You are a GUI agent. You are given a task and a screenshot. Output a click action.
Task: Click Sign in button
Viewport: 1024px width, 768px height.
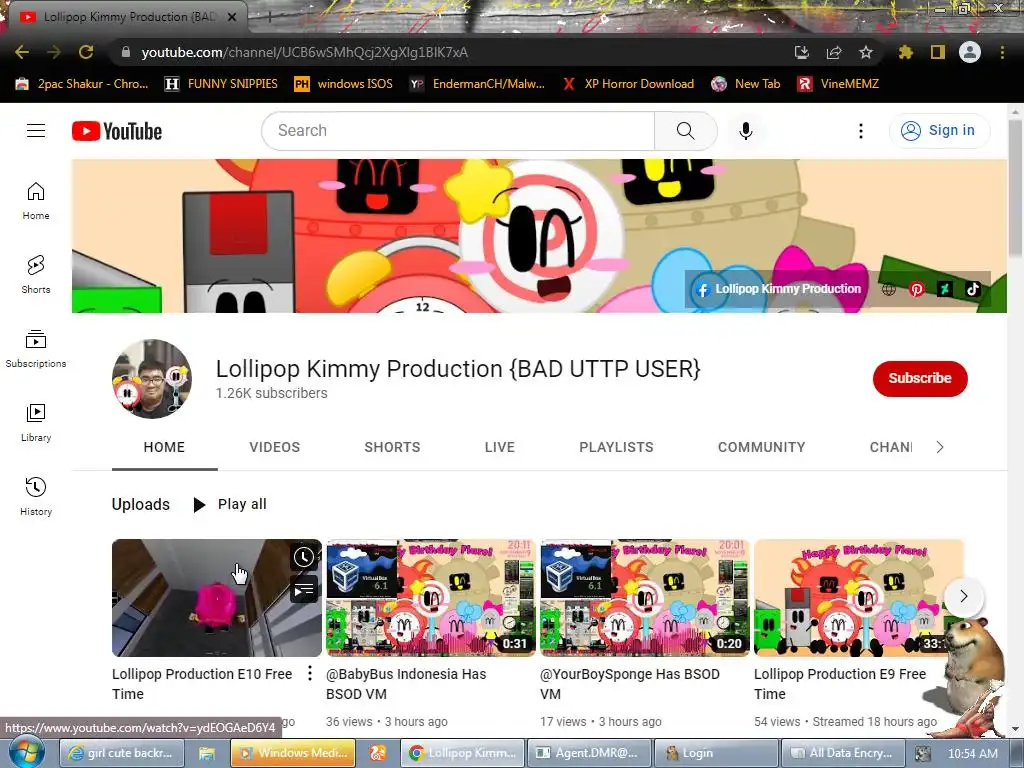pyautogui.click(x=939, y=131)
